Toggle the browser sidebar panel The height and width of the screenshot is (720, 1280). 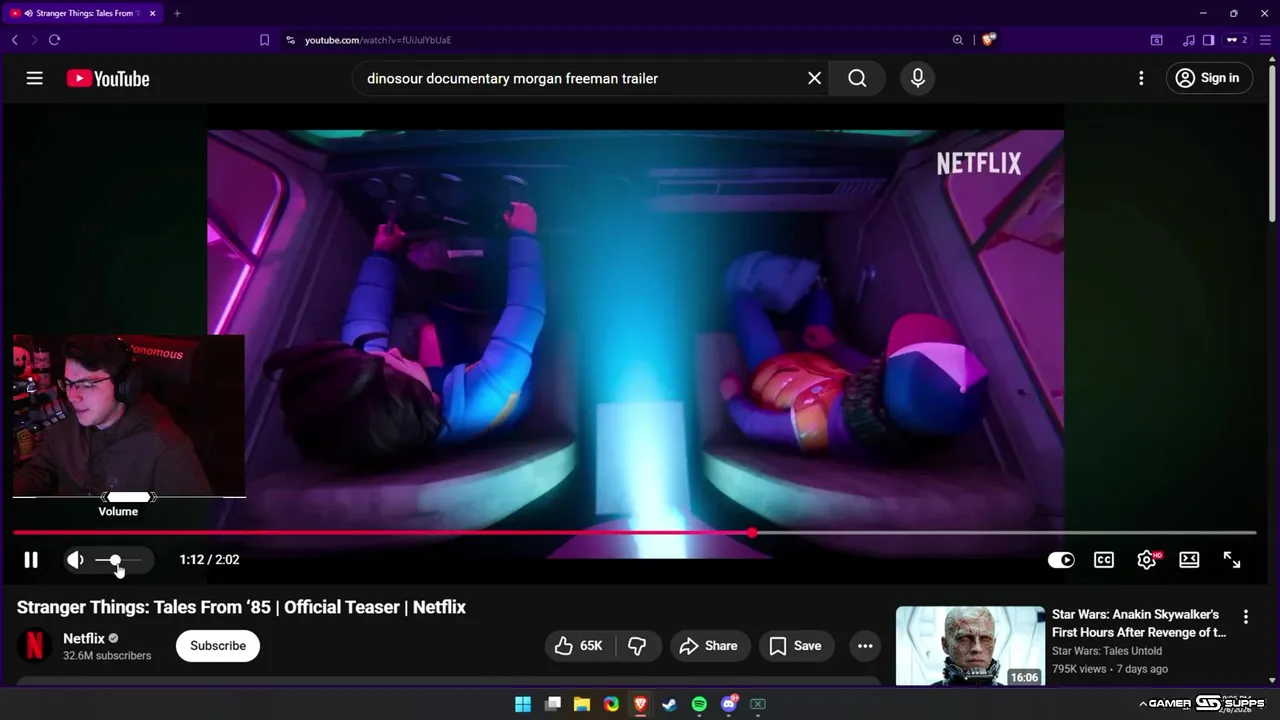1208,40
